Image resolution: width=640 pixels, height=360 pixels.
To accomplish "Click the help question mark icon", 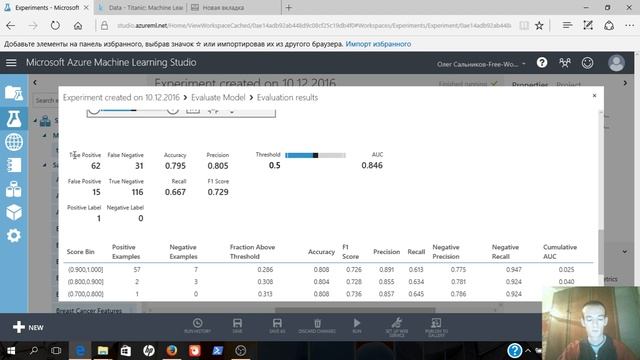I will point(542,62).
